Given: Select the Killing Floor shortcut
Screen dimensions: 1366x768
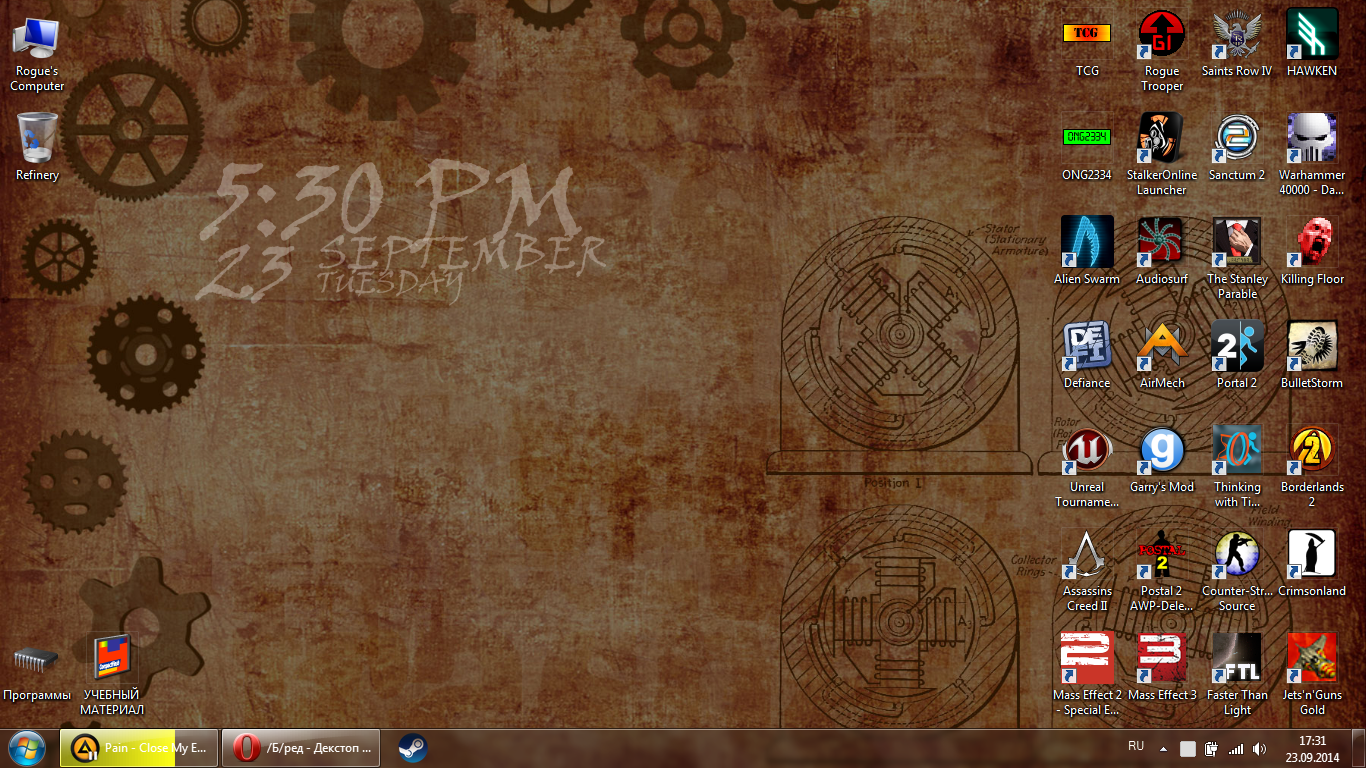Looking at the screenshot, I should click(1312, 252).
